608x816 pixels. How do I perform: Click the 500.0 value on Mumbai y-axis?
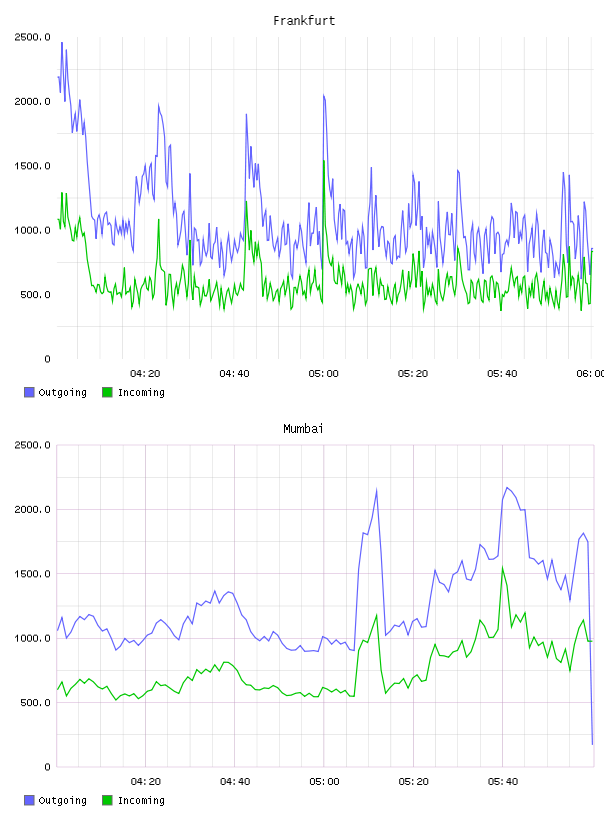point(36,703)
